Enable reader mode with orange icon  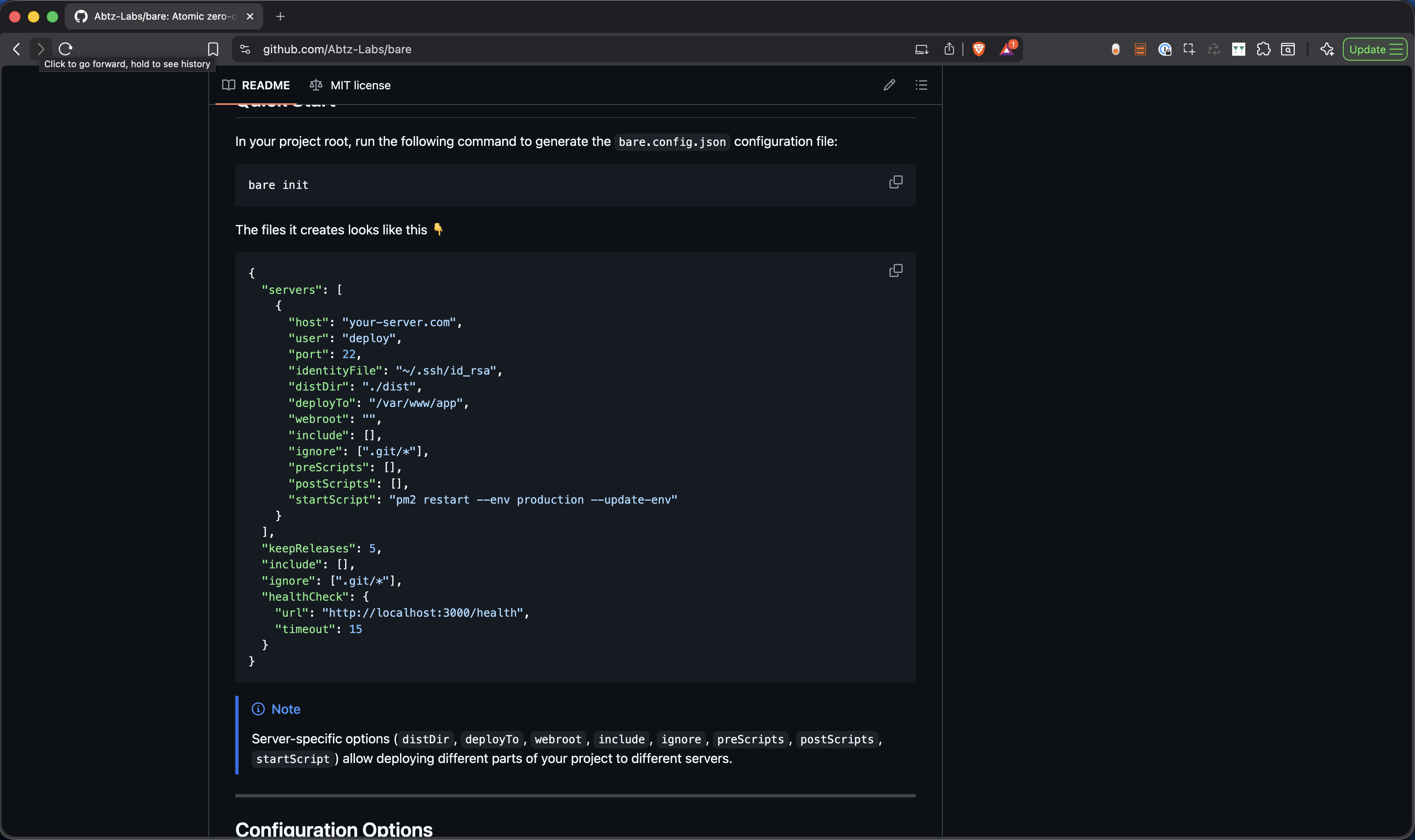click(x=1140, y=49)
